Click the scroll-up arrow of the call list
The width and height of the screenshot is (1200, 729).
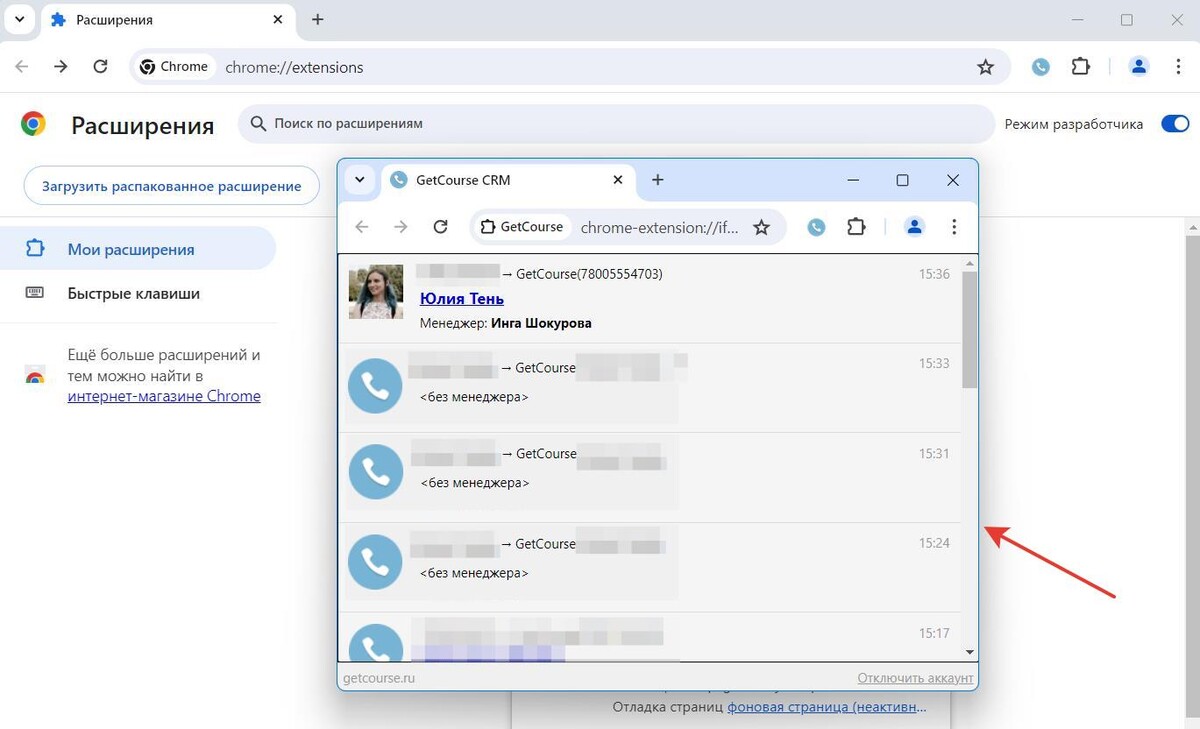pos(969,263)
